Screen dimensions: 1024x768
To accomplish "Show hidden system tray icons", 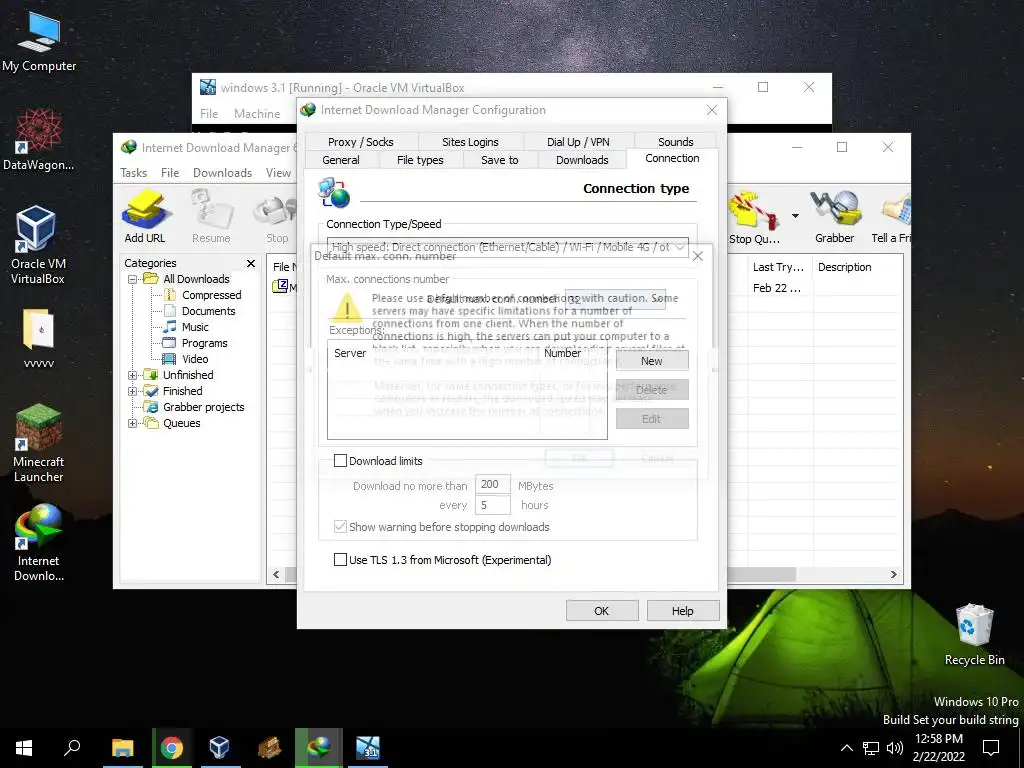I will [846, 748].
